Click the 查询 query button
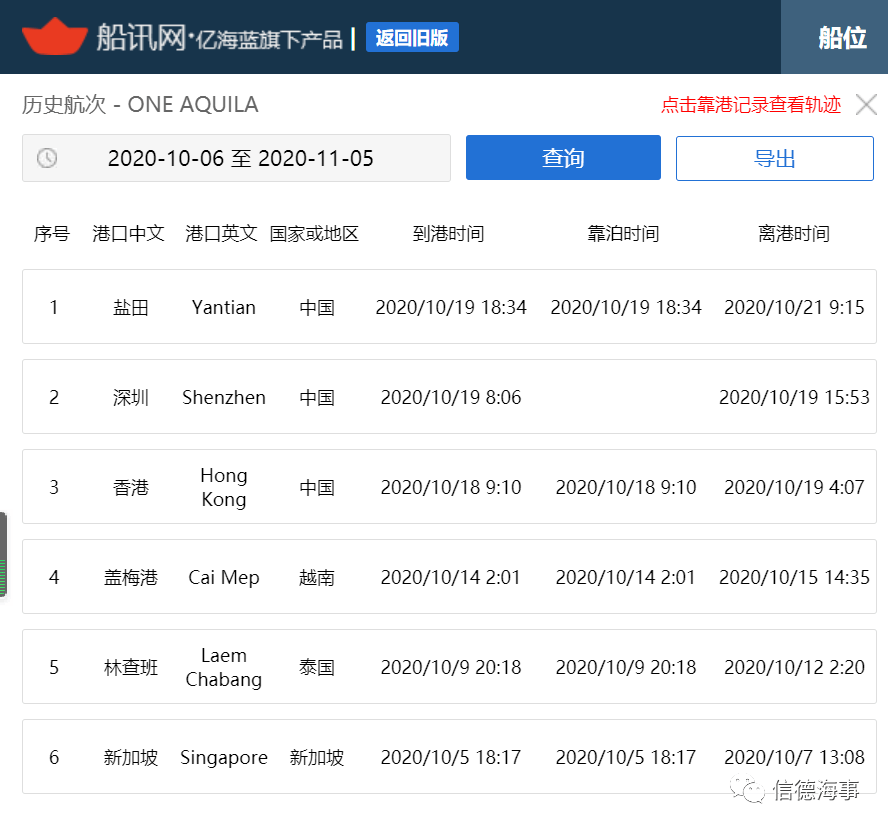This screenshot has height=829, width=888. click(563, 157)
